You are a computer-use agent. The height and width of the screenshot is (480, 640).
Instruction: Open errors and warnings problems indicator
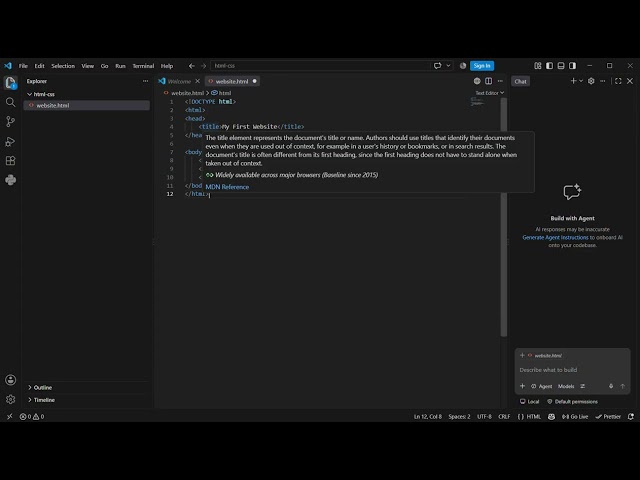click(32, 416)
